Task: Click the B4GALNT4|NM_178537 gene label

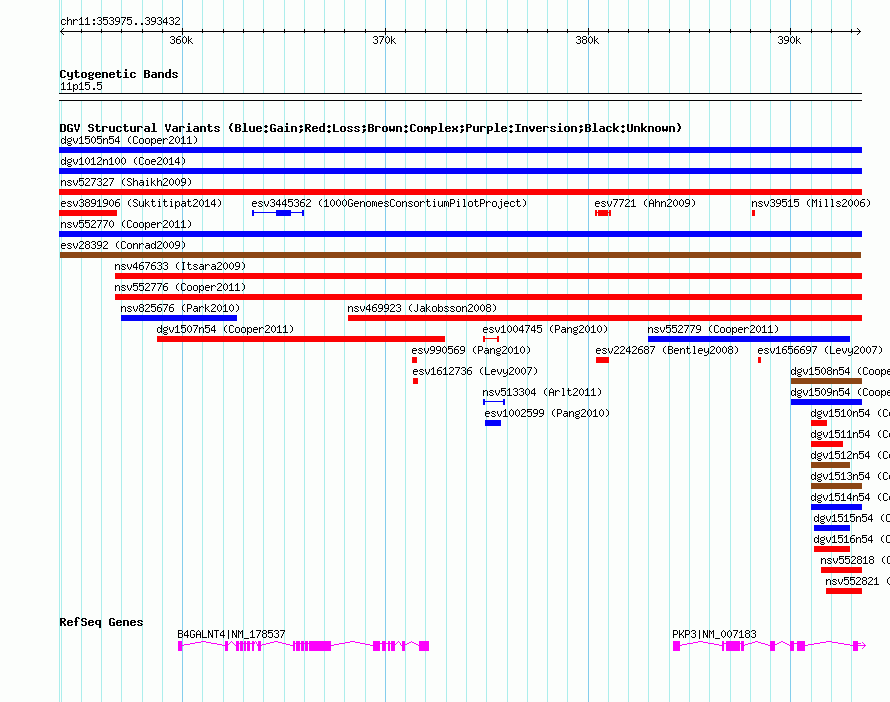Action: point(231,634)
